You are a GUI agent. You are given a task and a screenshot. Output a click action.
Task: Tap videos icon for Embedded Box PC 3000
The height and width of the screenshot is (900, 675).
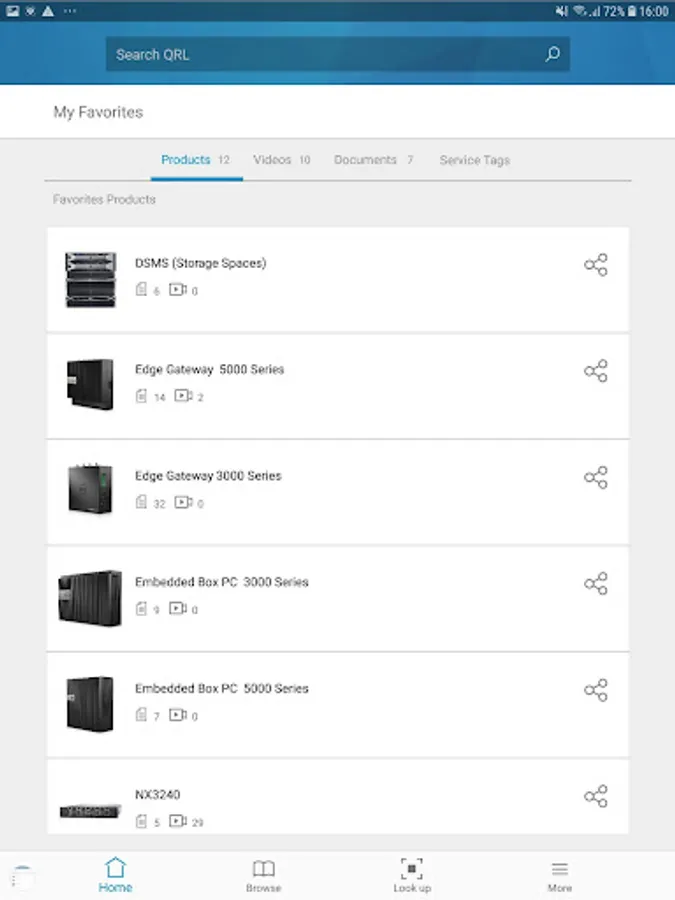pos(177,608)
